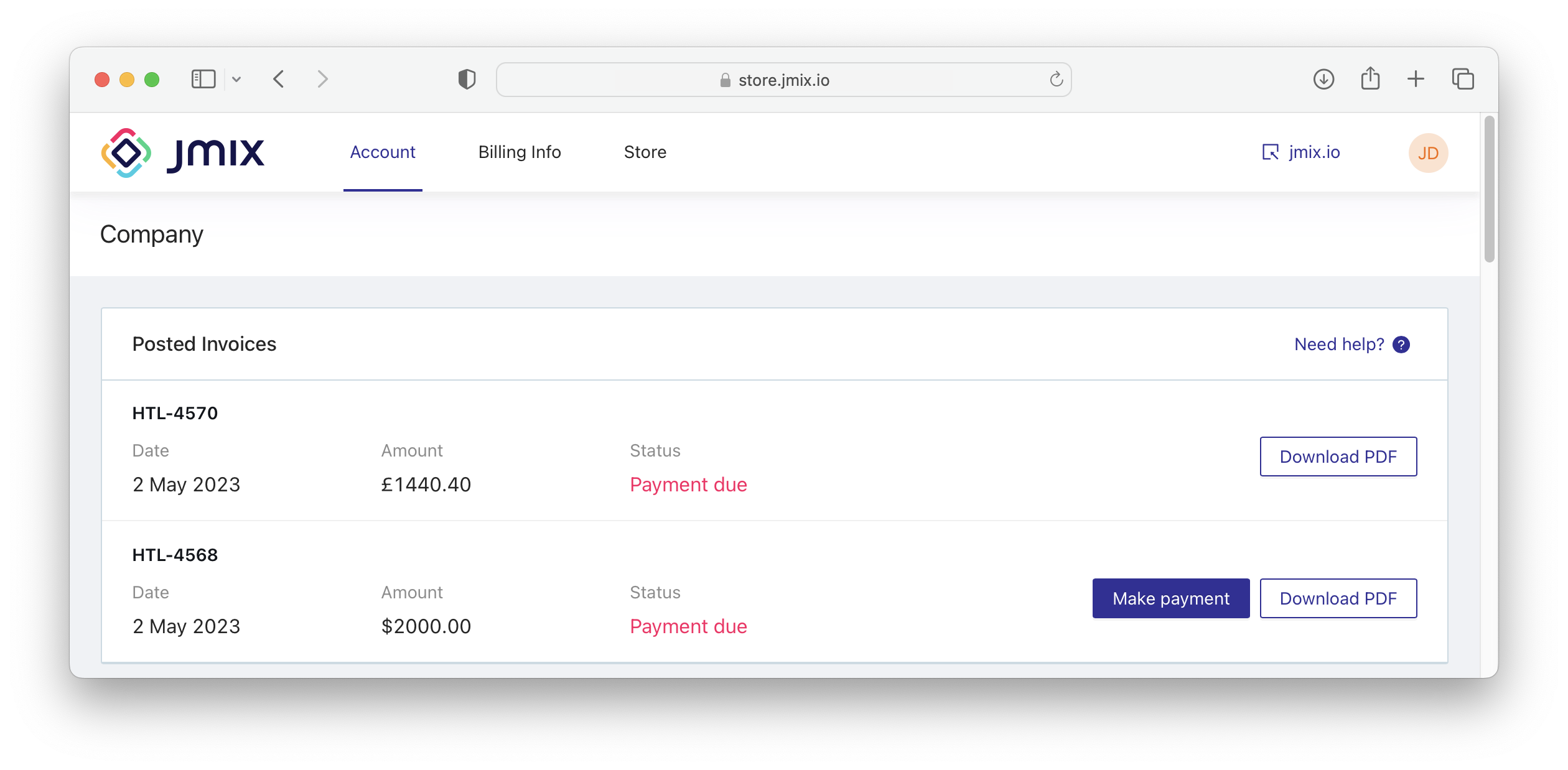Open the Store tab
1568x770 pixels.
pos(645,152)
